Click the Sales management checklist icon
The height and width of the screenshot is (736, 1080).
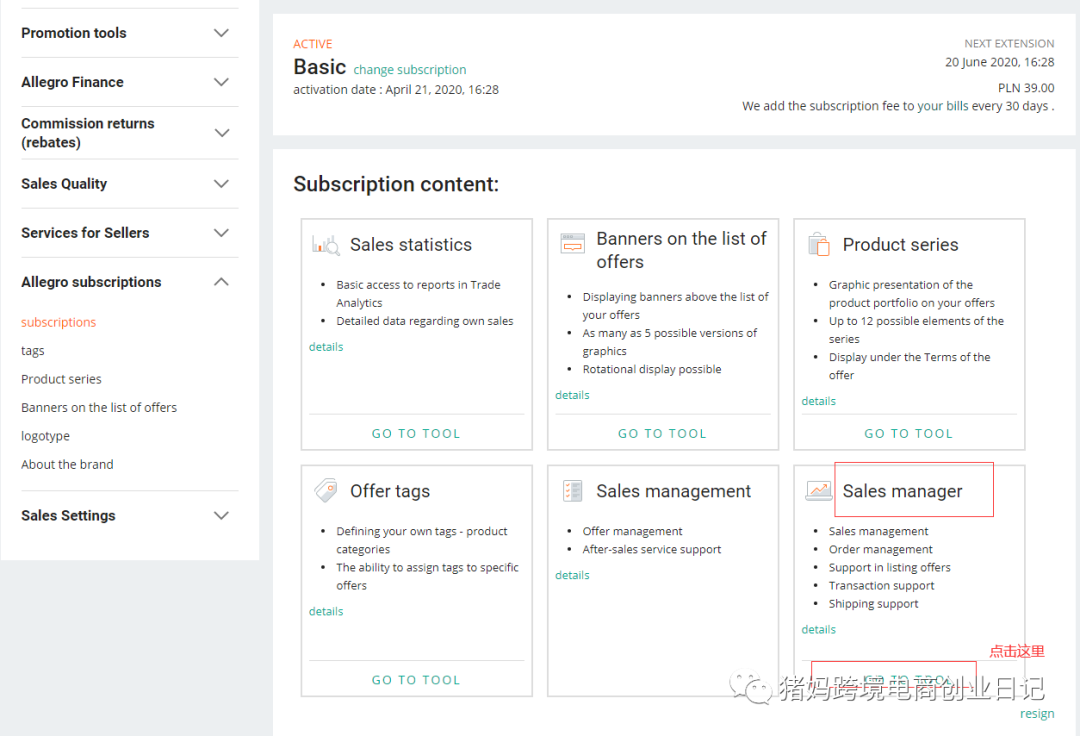(572, 490)
